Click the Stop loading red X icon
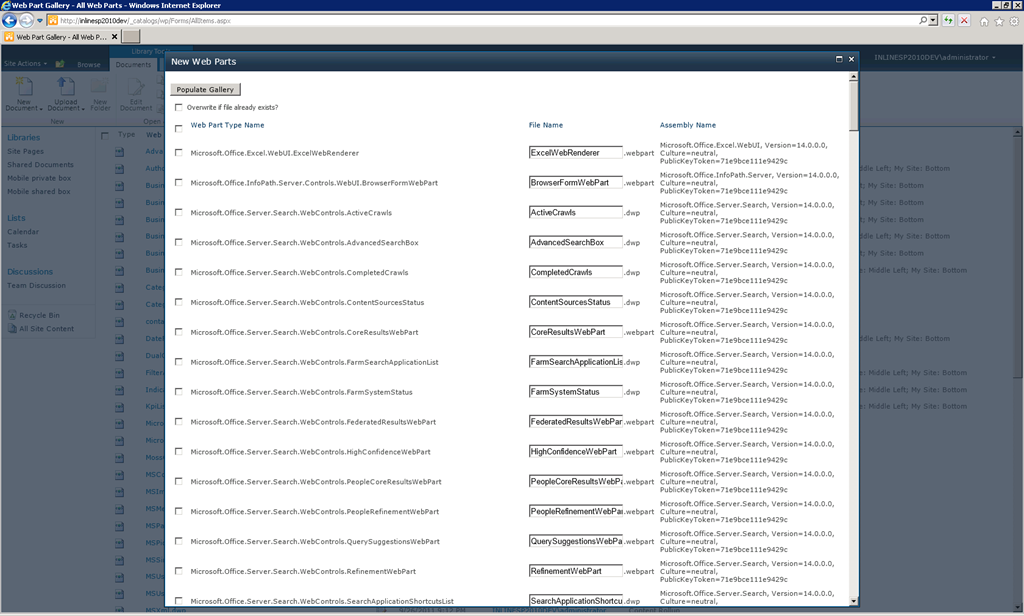Viewport: 1024px width, 616px height. click(964, 21)
